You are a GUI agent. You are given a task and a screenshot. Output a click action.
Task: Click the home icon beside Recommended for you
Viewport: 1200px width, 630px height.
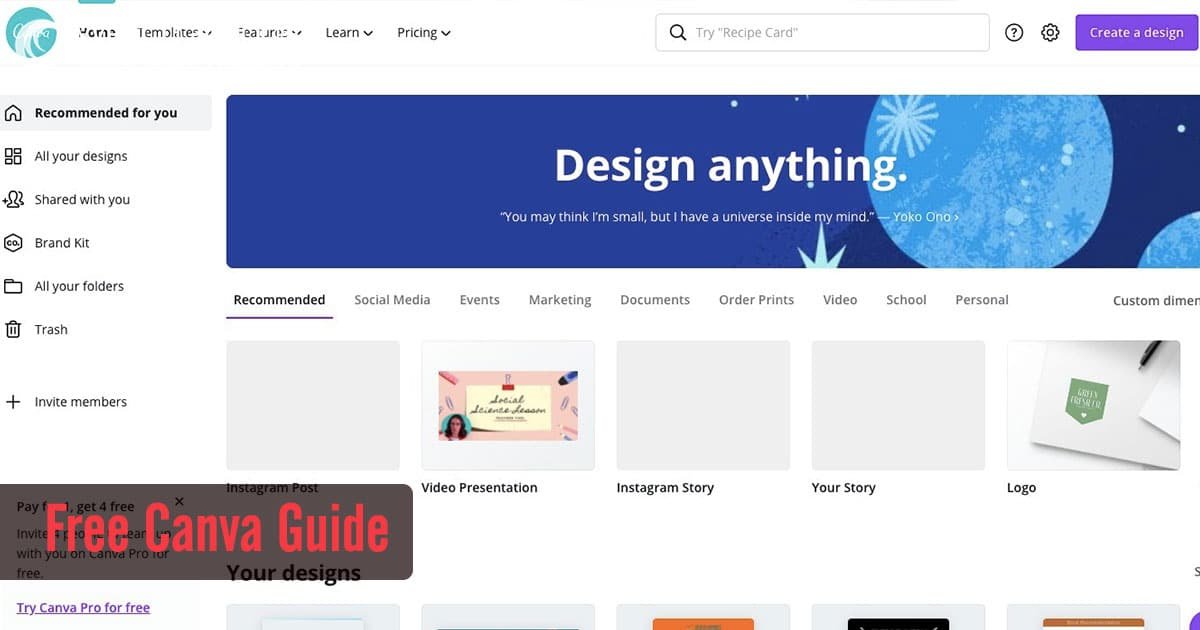click(13, 113)
